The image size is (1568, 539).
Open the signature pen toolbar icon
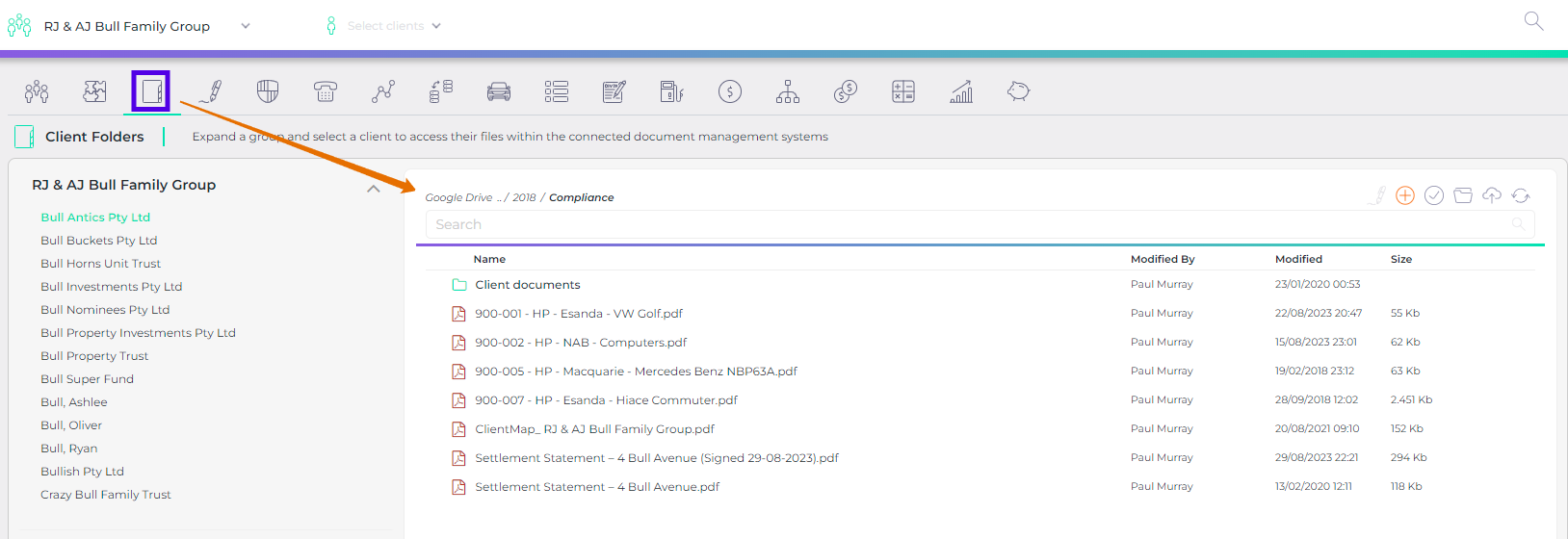pos(210,91)
